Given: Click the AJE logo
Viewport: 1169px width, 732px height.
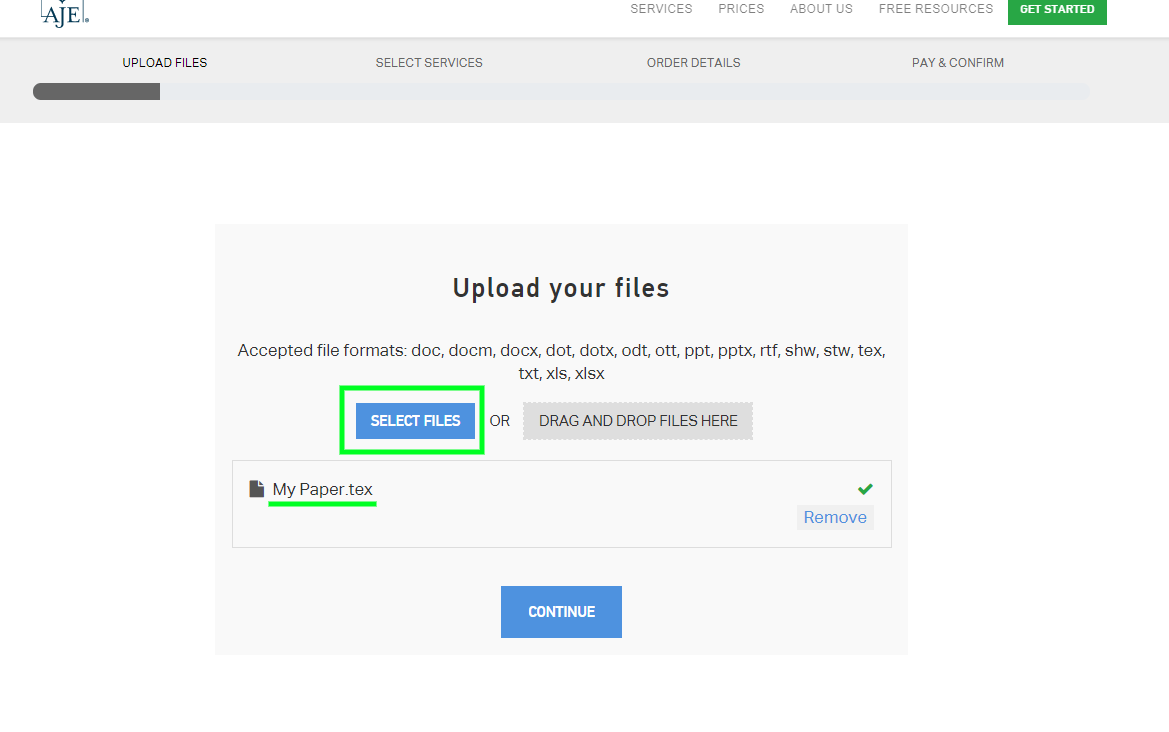Looking at the screenshot, I should (65, 13).
